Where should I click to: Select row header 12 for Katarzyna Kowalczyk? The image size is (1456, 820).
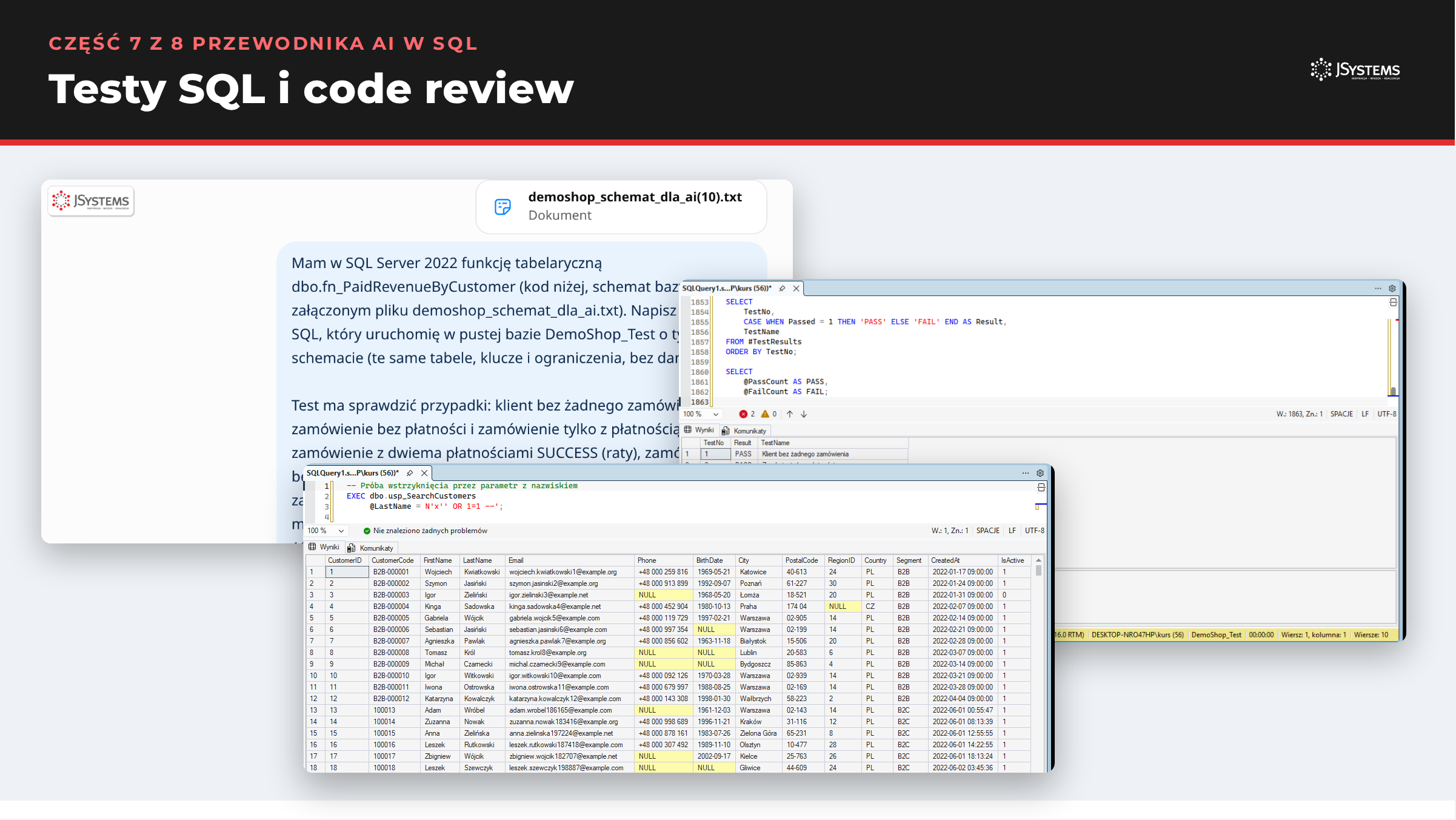(x=315, y=699)
